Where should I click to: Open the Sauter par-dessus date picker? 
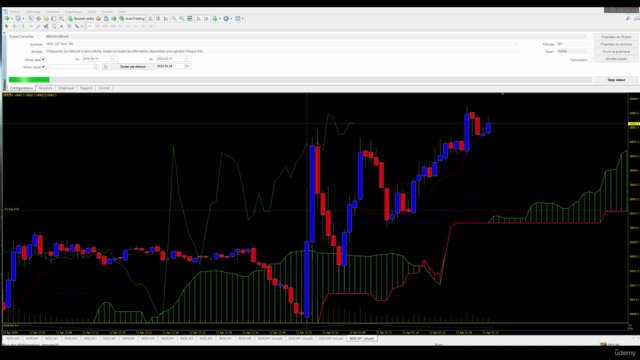click(x=187, y=66)
